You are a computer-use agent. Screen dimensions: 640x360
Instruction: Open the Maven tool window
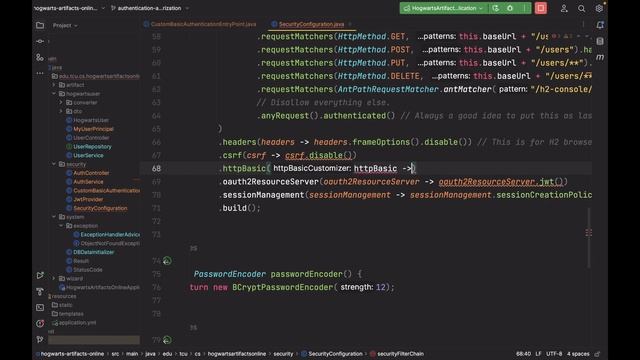click(x=600, y=57)
